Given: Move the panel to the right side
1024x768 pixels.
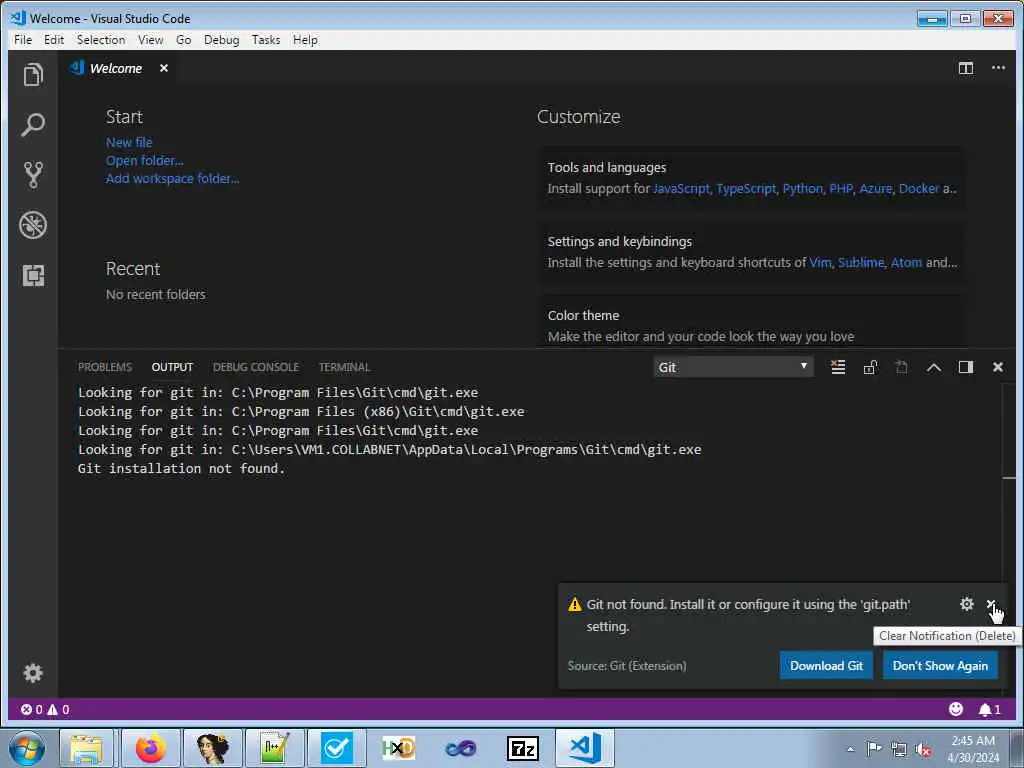Looking at the screenshot, I should click(965, 367).
